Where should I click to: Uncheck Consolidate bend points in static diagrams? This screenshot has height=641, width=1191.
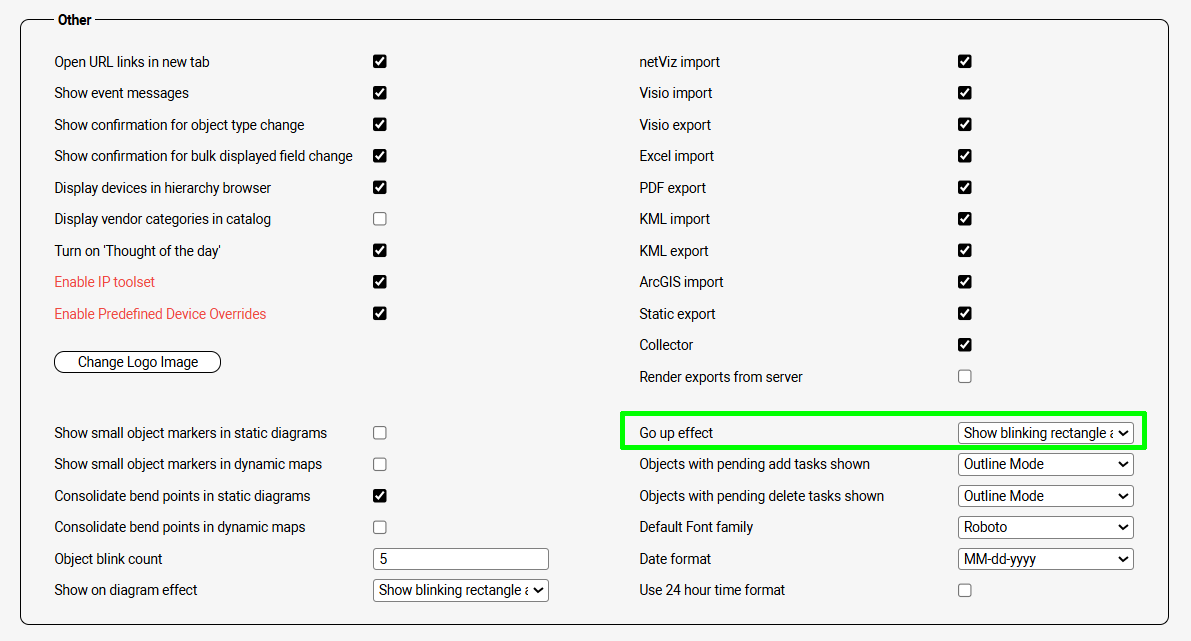tap(380, 495)
